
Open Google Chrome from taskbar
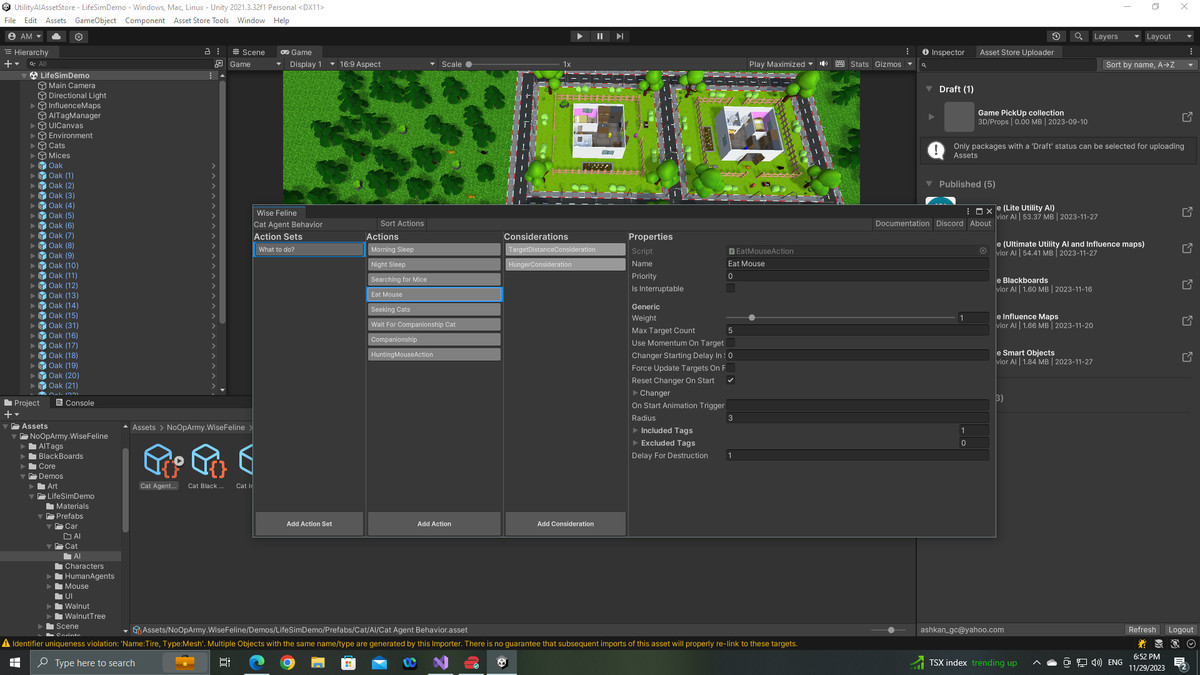point(287,662)
